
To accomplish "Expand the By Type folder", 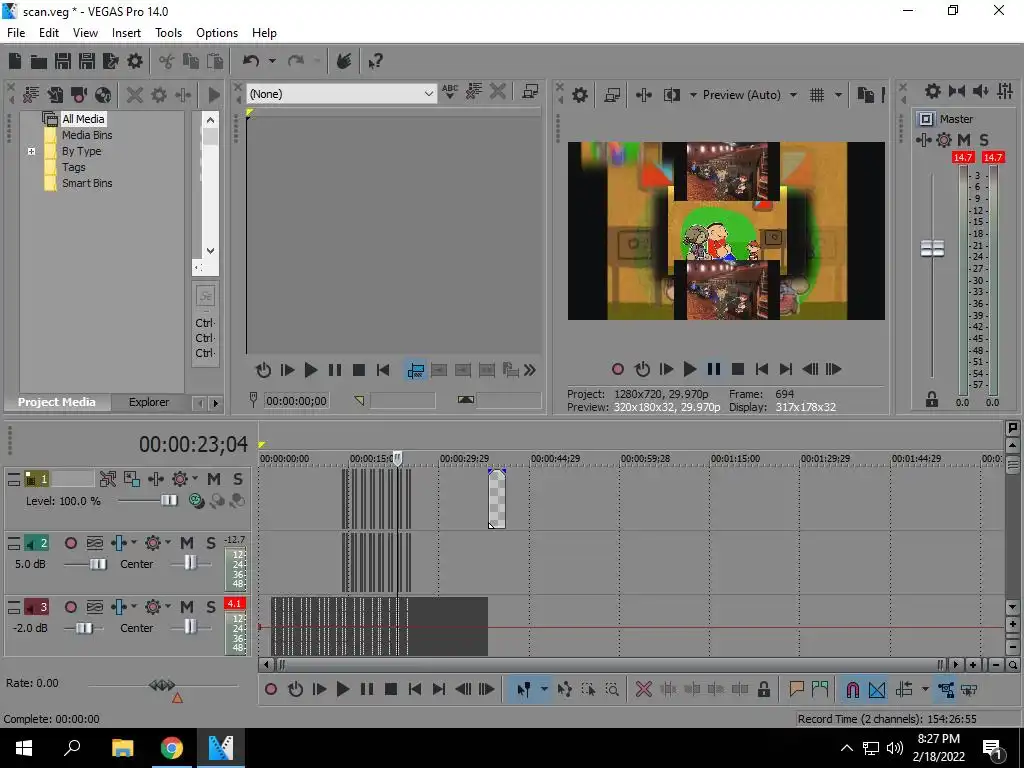I will coord(31,152).
